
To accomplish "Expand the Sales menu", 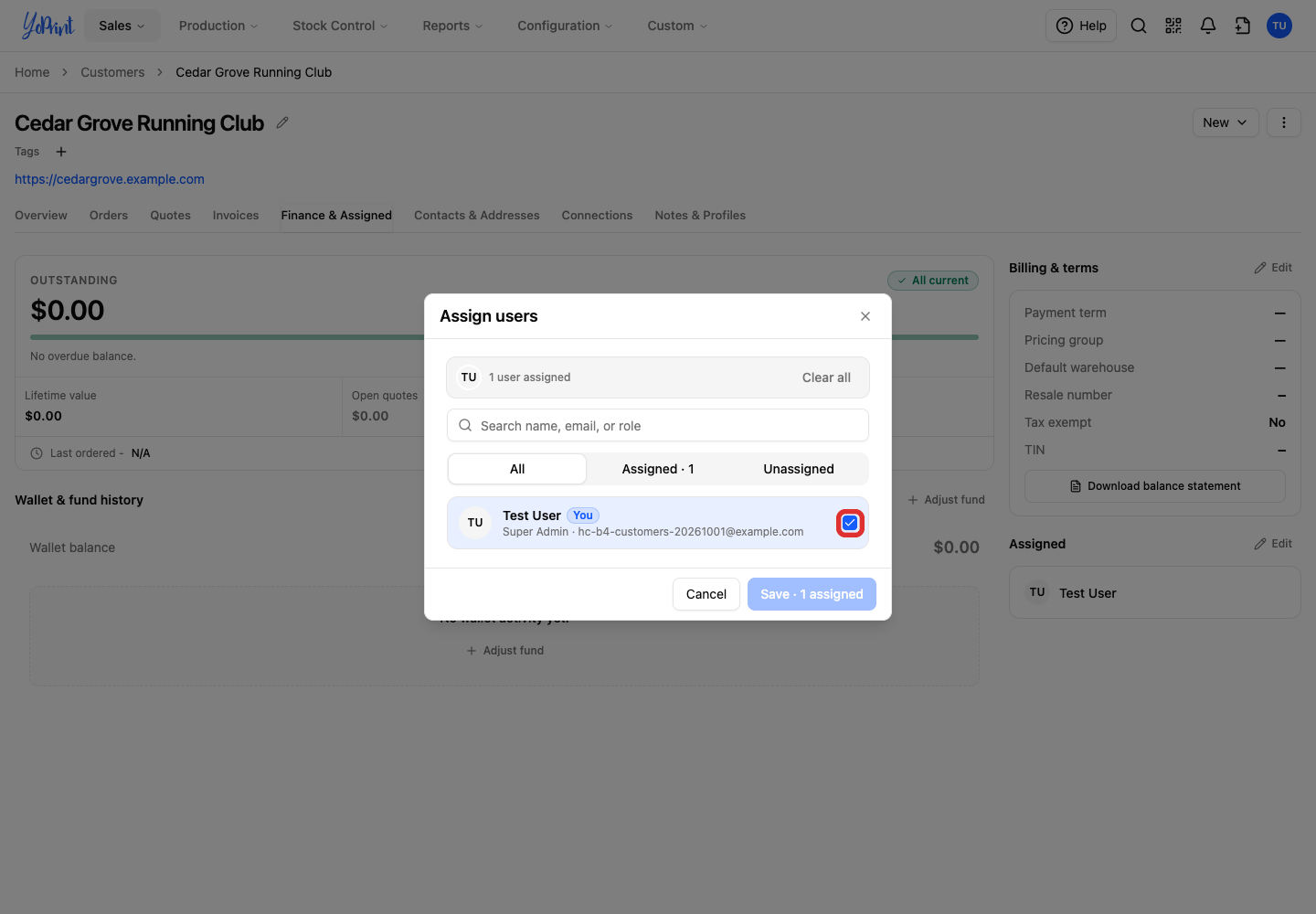I will pyautogui.click(x=122, y=26).
